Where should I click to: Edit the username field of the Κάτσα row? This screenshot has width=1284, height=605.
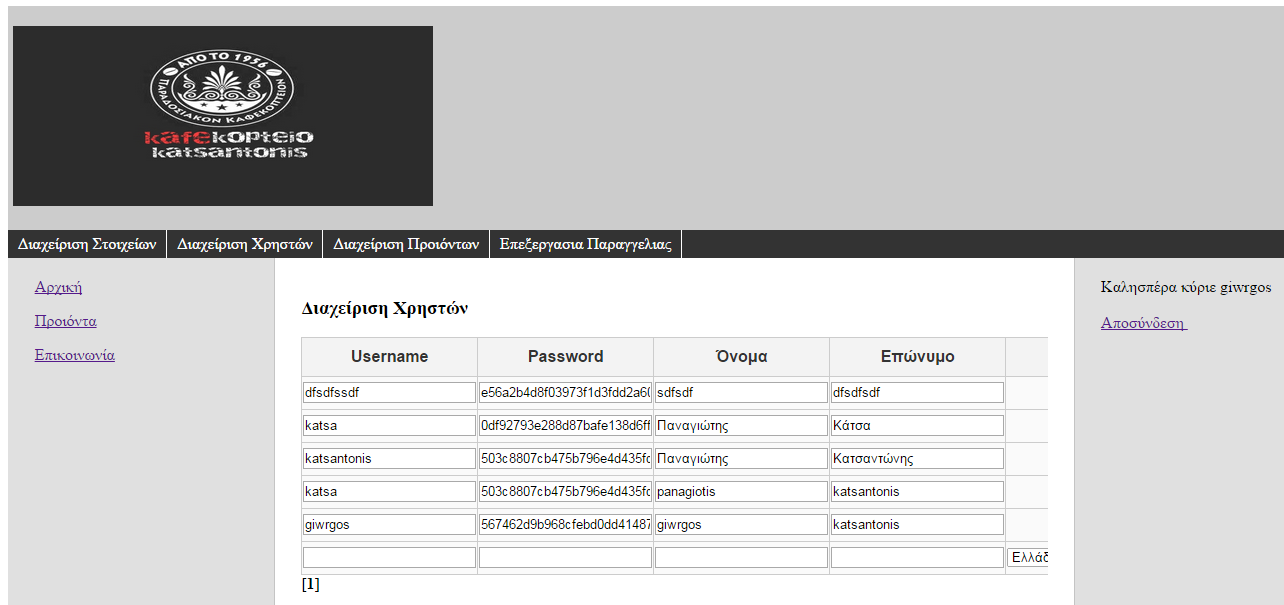(x=389, y=426)
